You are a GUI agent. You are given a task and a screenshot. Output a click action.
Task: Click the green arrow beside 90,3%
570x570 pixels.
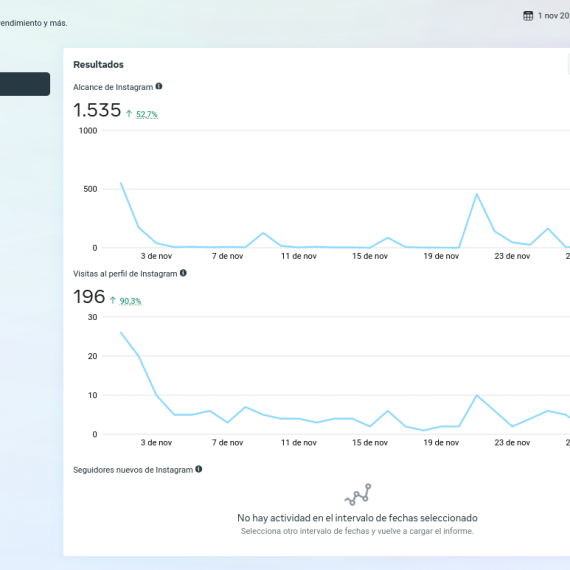click(113, 300)
